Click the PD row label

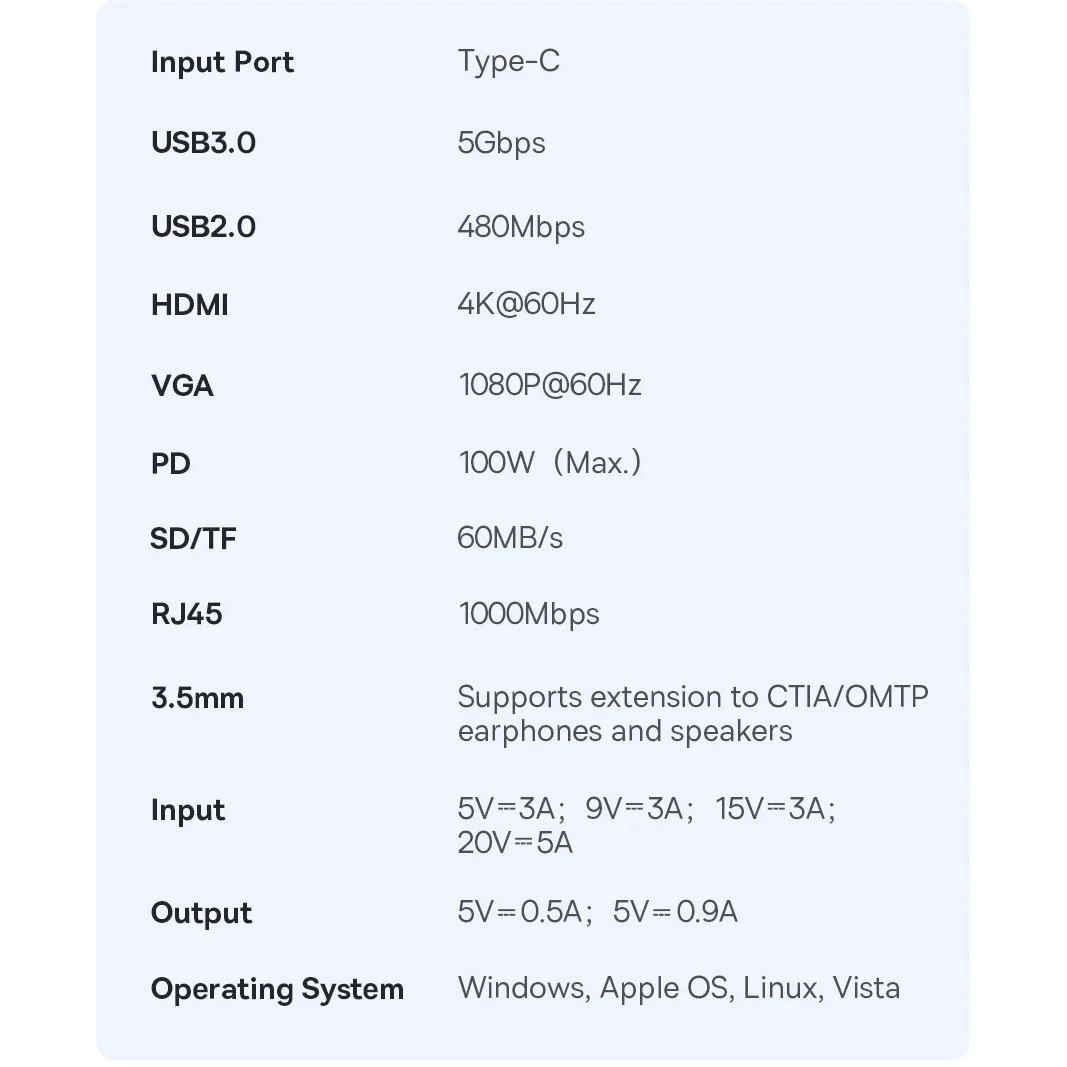(170, 464)
